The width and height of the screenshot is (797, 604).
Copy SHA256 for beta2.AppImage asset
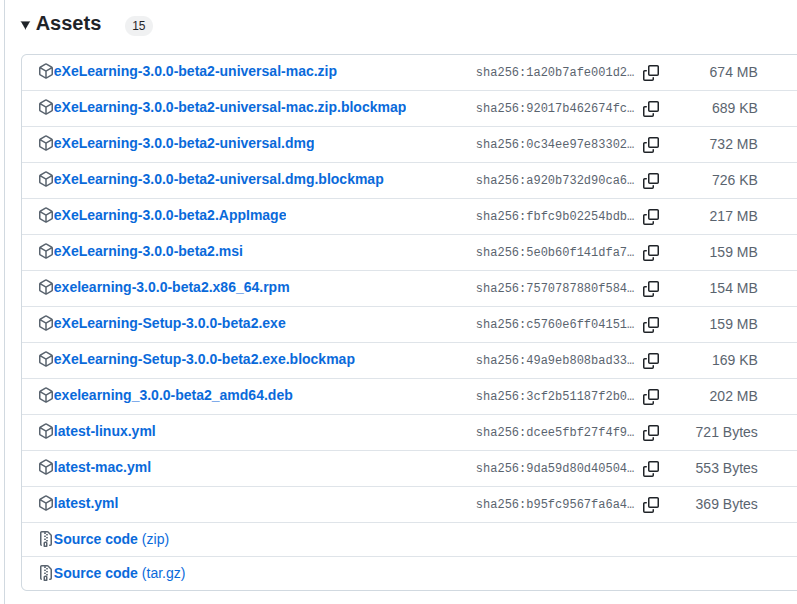651,217
